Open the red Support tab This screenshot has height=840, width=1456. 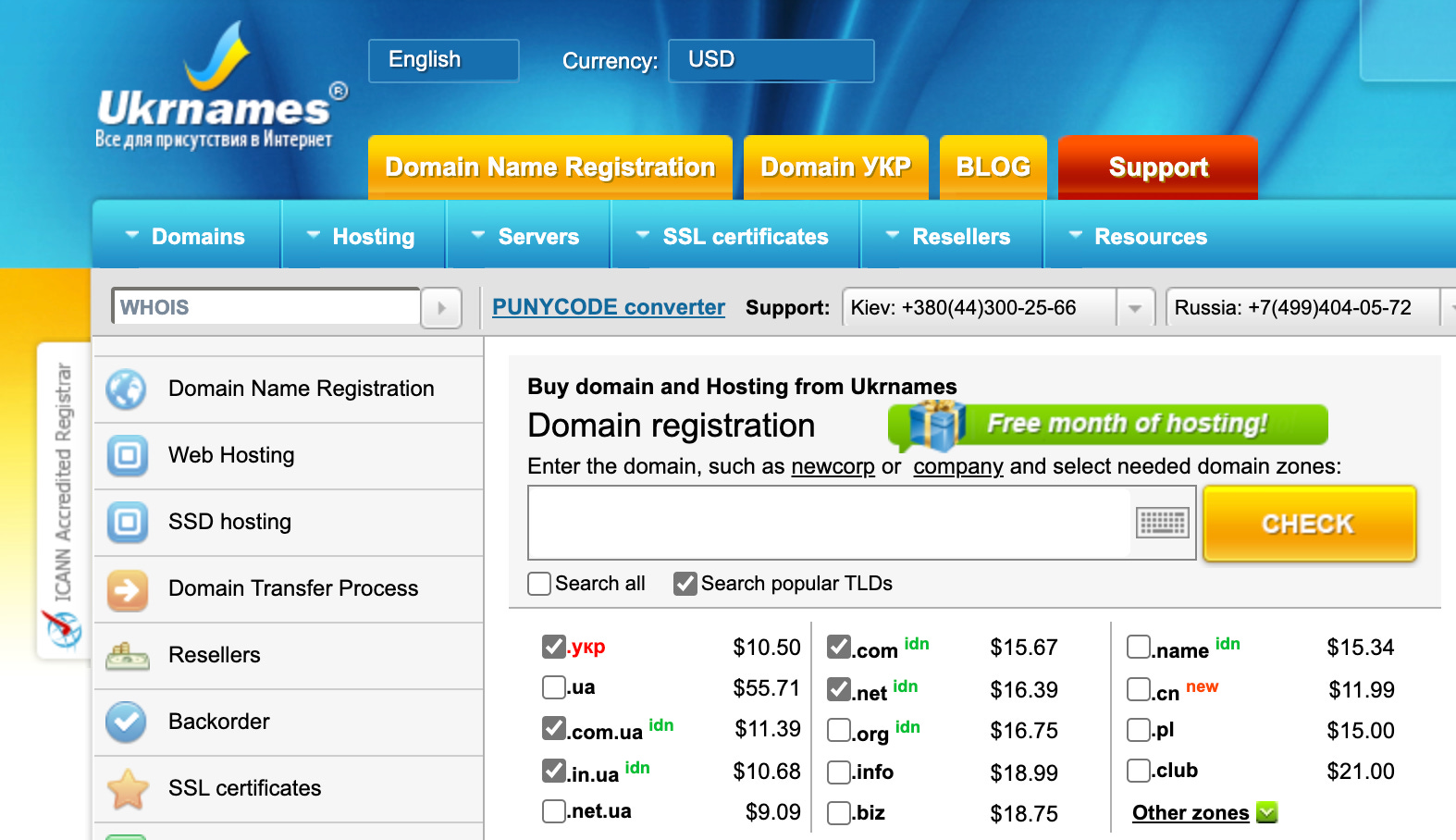pyautogui.click(x=1158, y=167)
